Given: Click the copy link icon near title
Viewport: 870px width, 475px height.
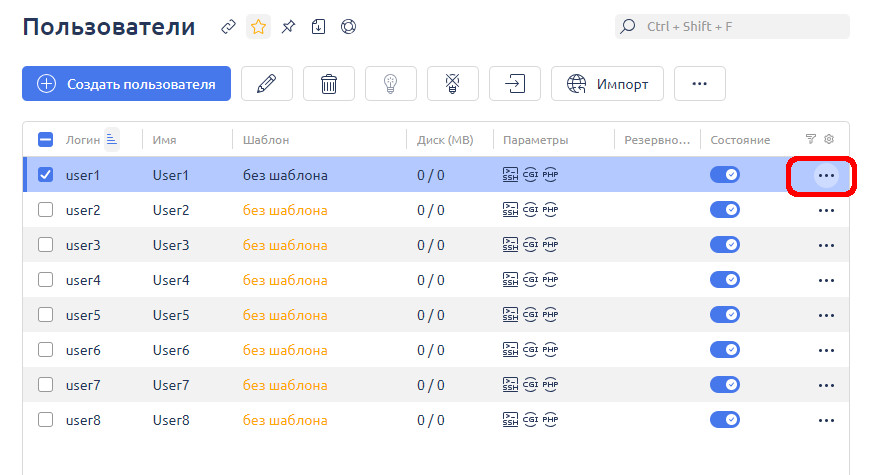Looking at the screenshot, I should tap(228, 27).
